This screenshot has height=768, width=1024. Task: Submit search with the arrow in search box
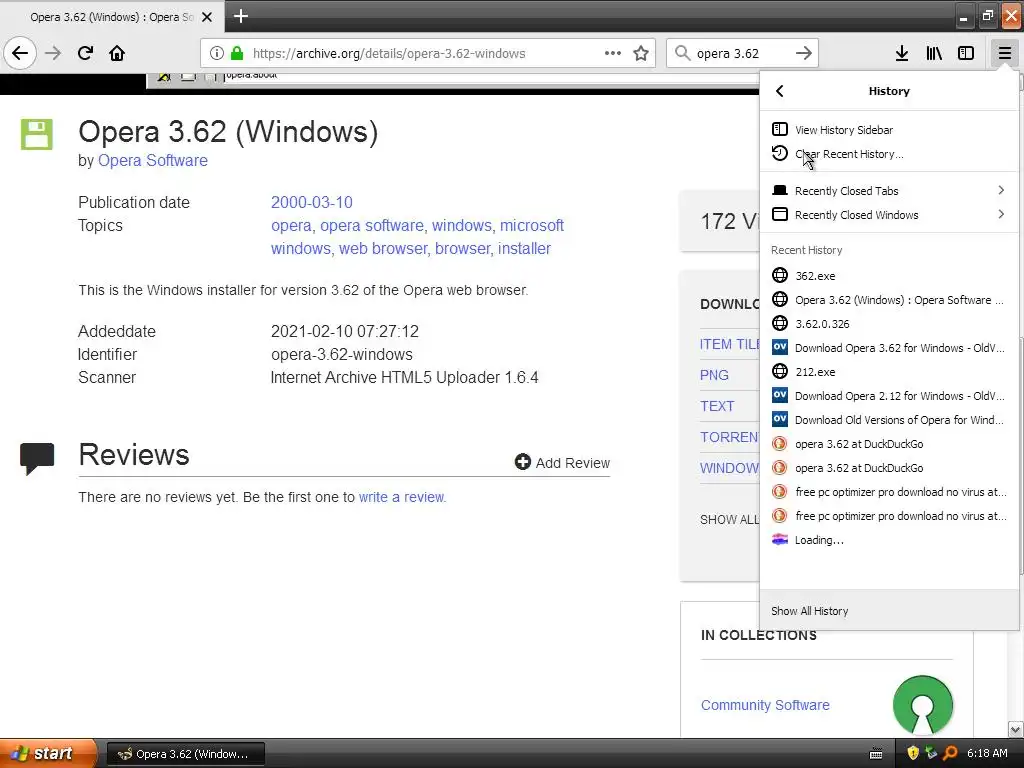point(804,53)
